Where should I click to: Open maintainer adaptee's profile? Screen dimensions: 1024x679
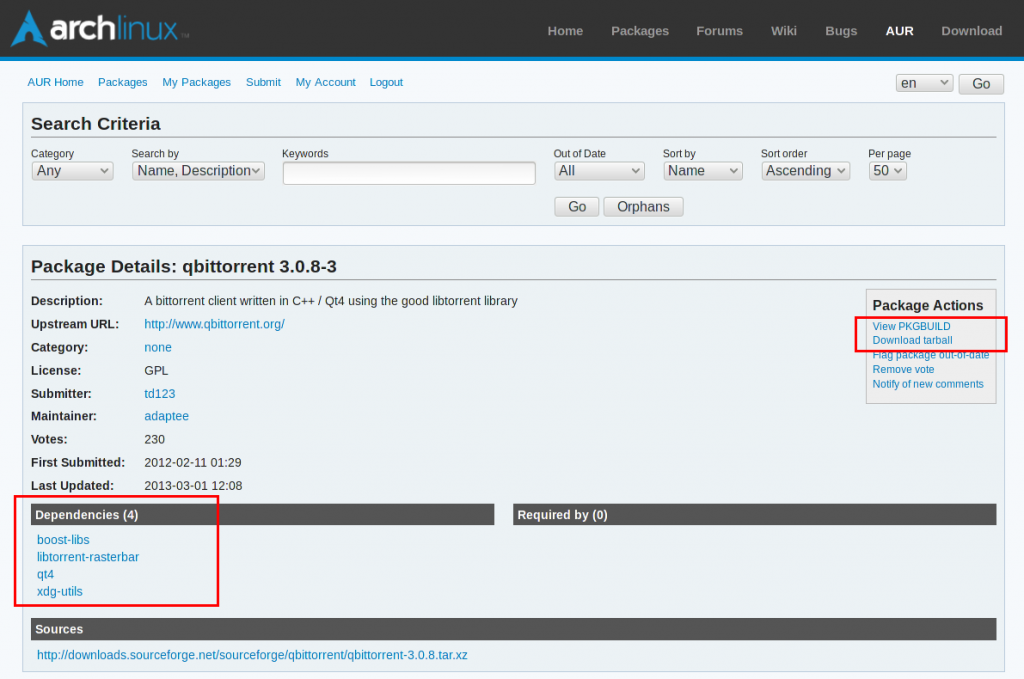[166, 416]
